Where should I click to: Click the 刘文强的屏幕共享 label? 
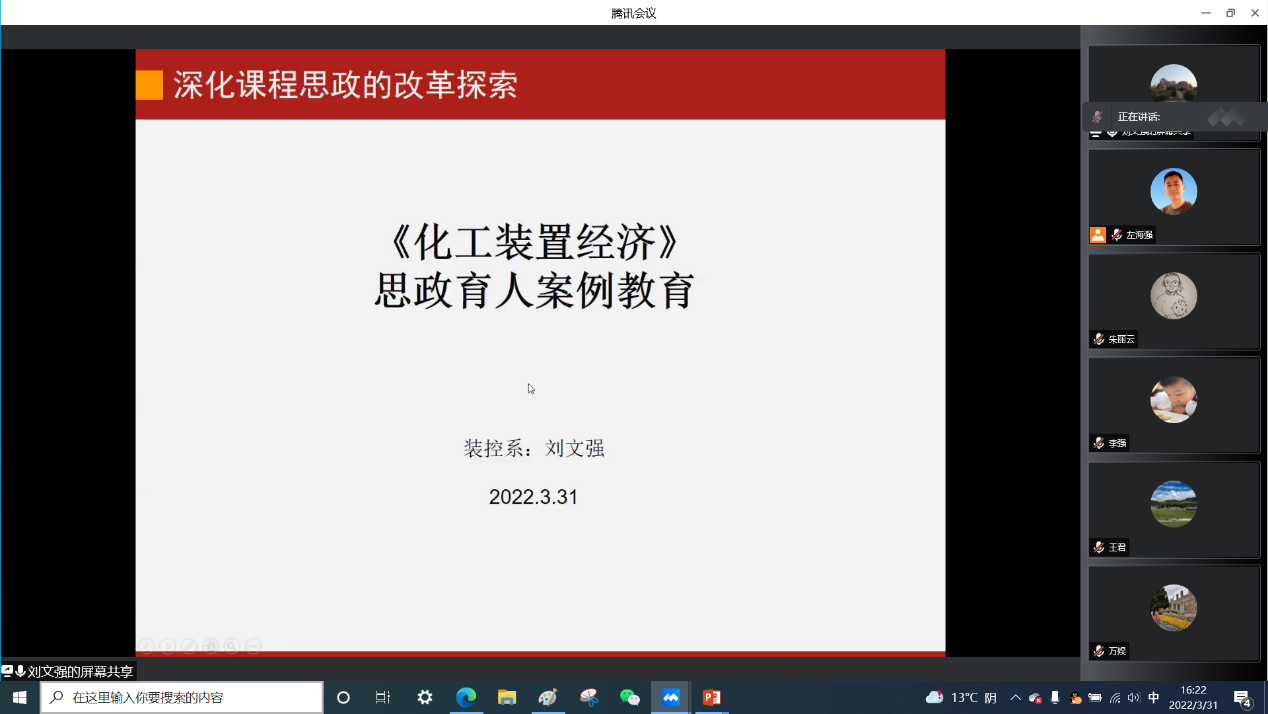pyautogui.click(x=80, y=672)
